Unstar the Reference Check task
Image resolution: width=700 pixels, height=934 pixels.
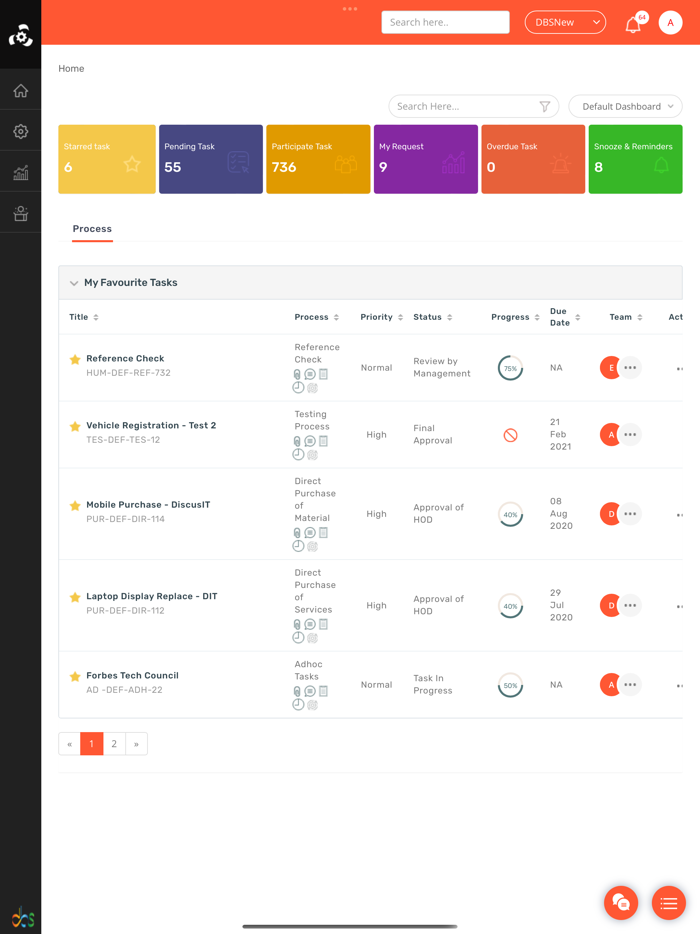(x=75, y=359)
